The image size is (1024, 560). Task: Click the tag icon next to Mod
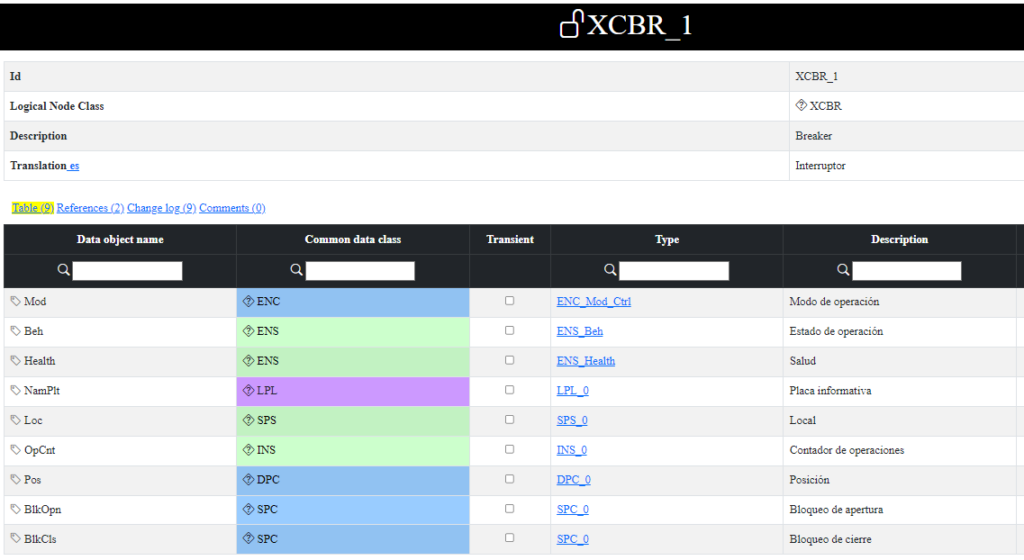click(15, 301)
